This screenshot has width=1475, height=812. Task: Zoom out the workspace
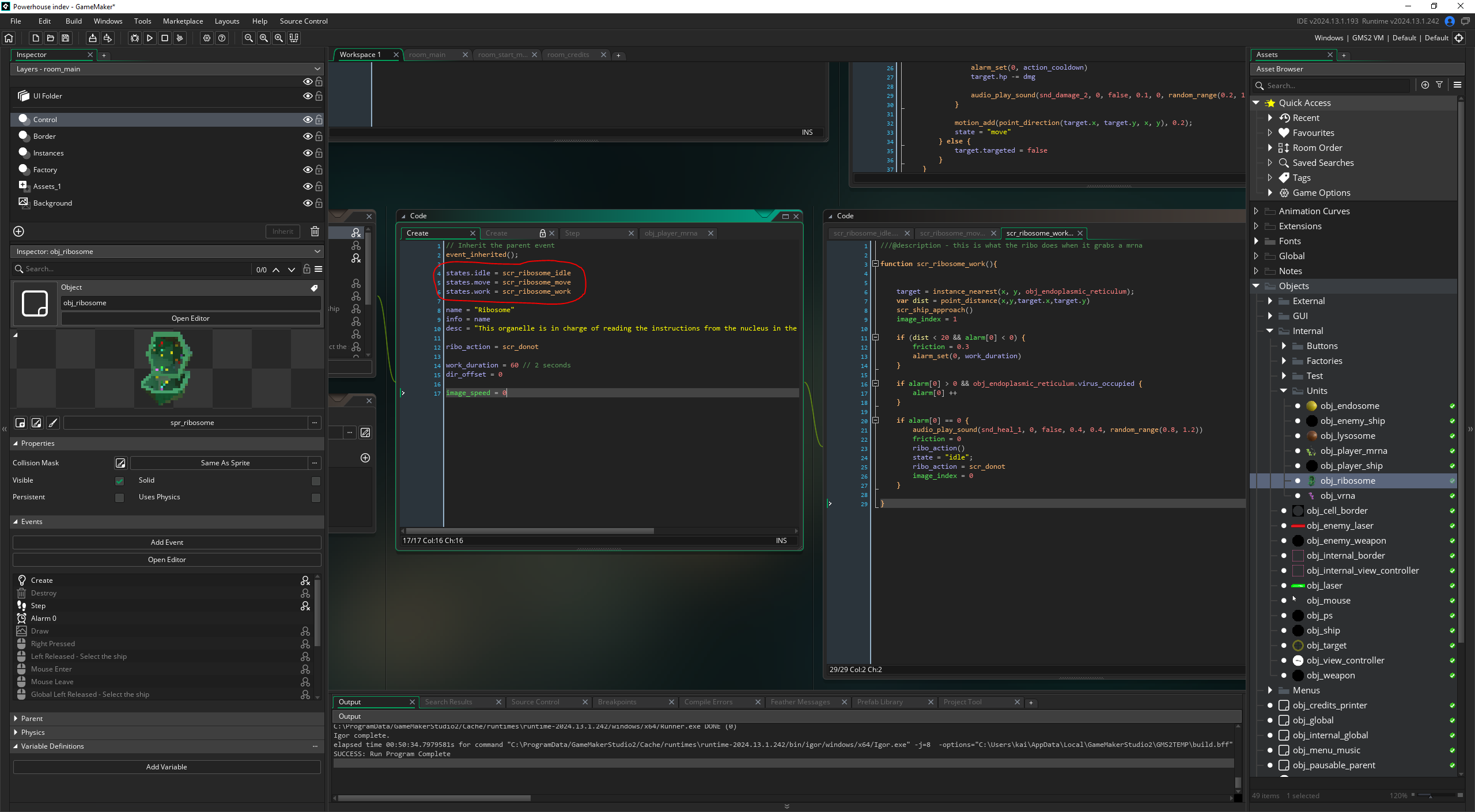[x=249, y=38]
